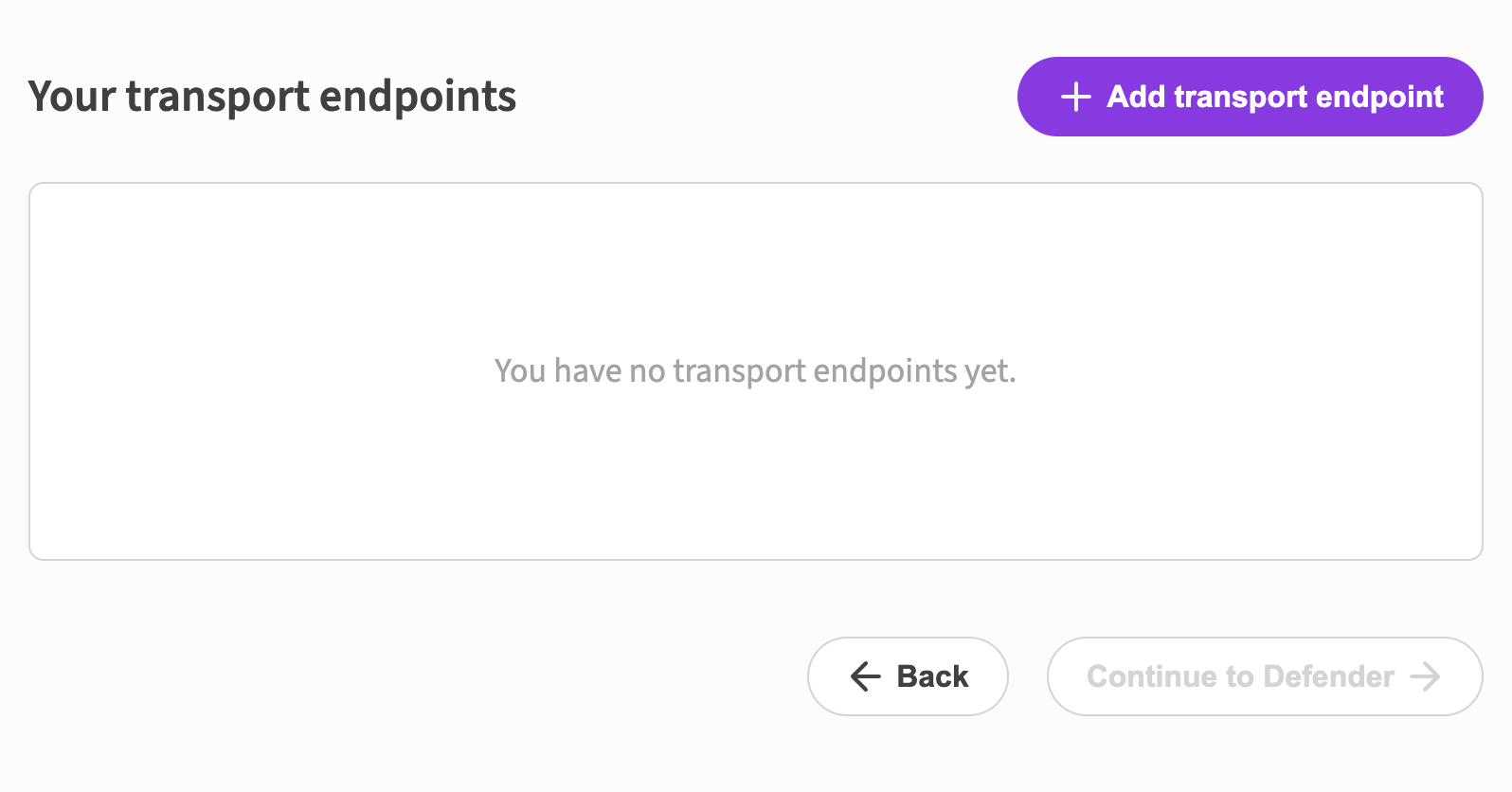1512x792 pixels.
Task: Click the 'You have no transport endpoints yet' message
Action: point(755,370)
